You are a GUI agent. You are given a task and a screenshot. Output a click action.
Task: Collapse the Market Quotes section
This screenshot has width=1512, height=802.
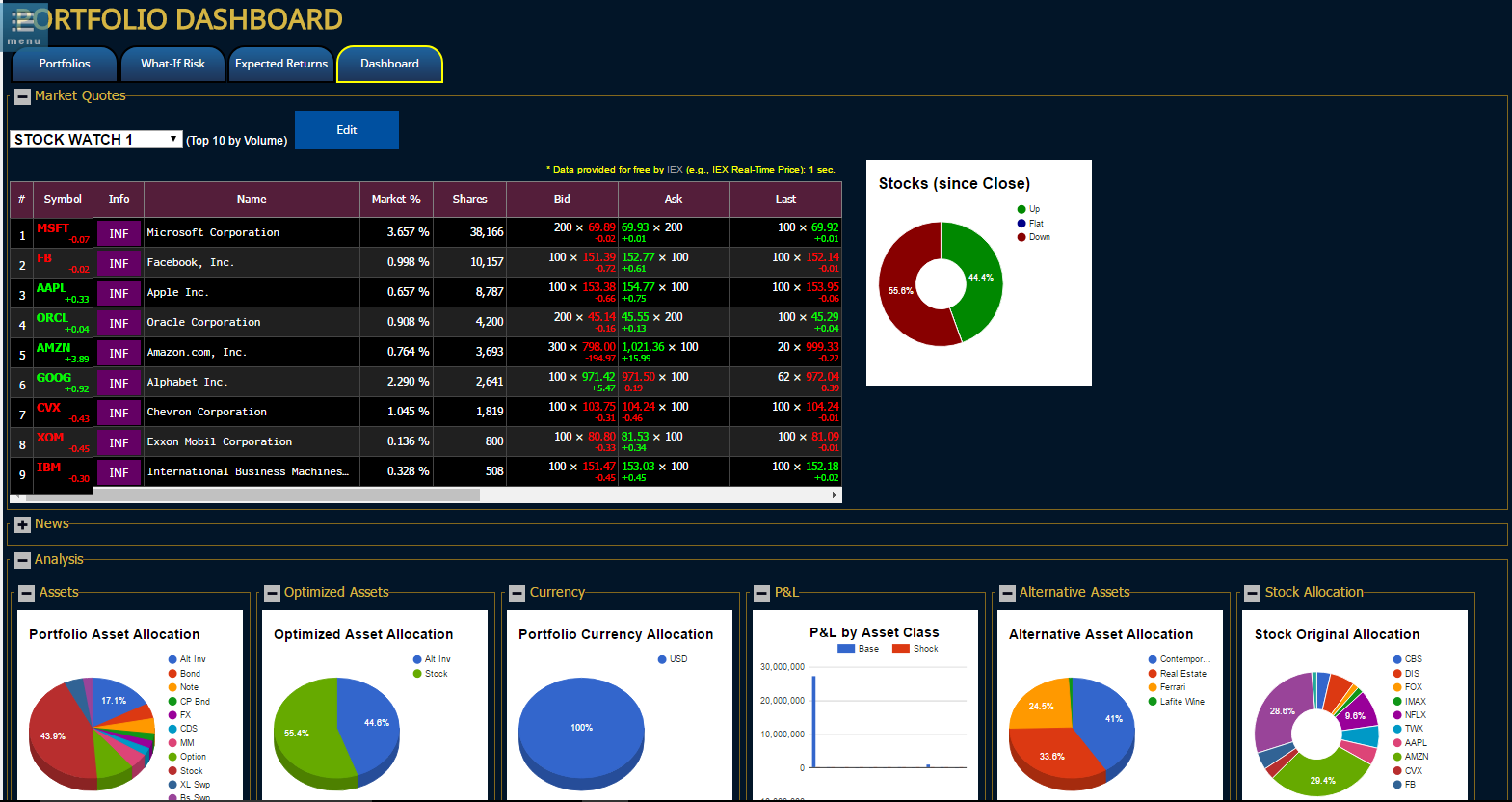(23, 96)
